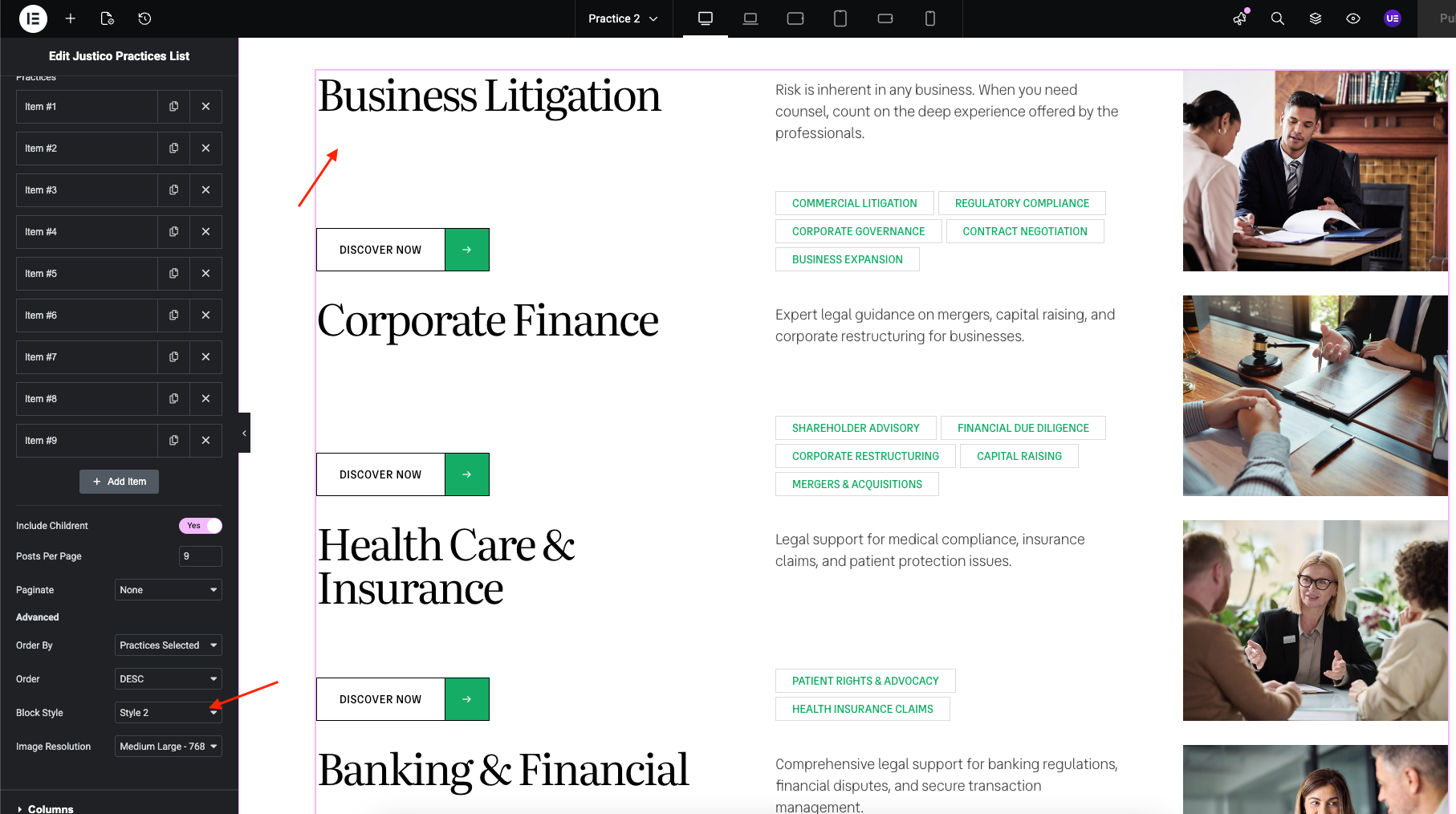Screen dimensions: 1456x814
Task: Change the Block Style dropdown
Action: coord(168,713)
